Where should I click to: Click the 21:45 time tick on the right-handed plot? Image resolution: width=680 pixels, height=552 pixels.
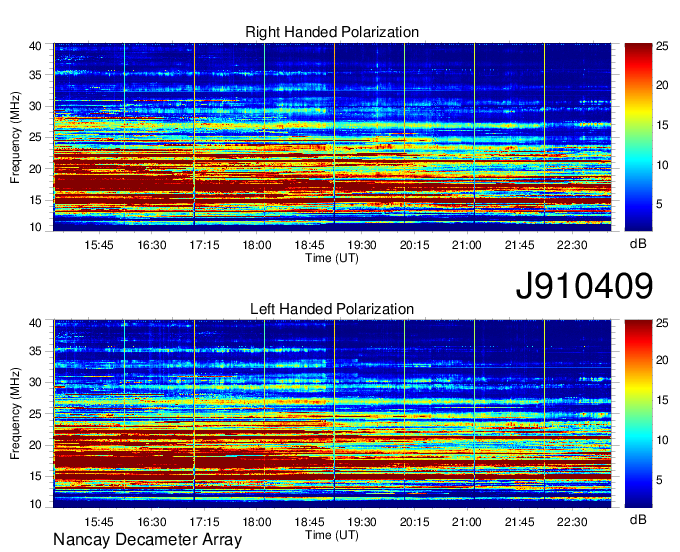point(520,245)
